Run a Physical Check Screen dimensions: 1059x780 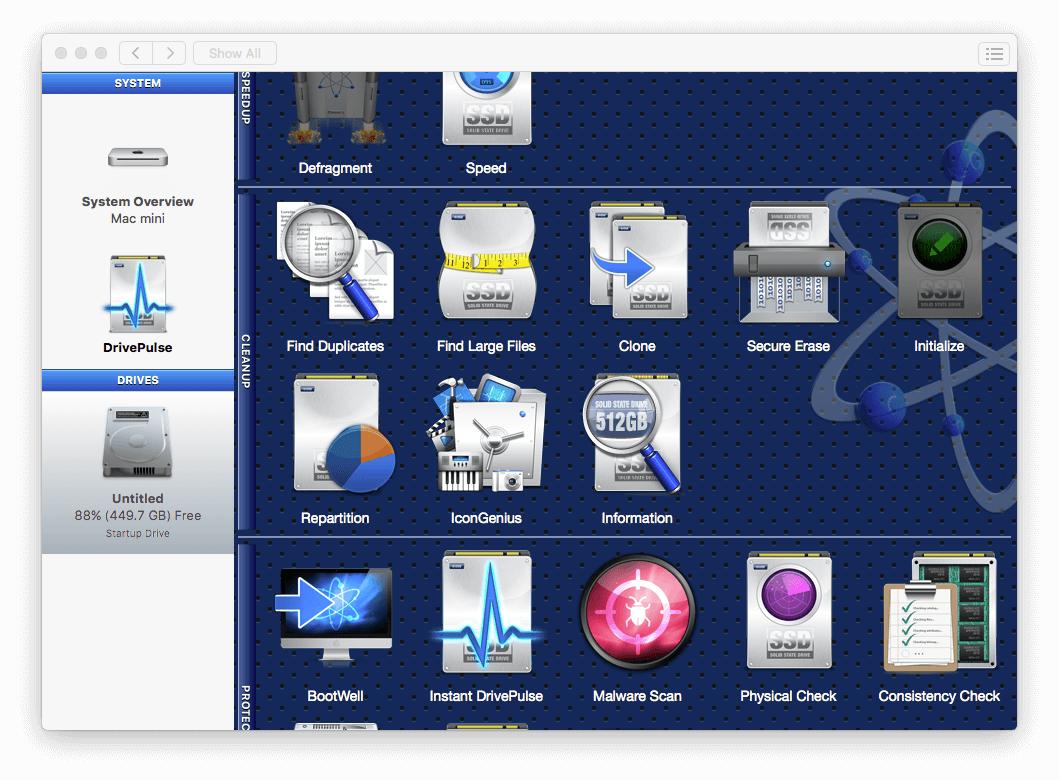[788, 611]
